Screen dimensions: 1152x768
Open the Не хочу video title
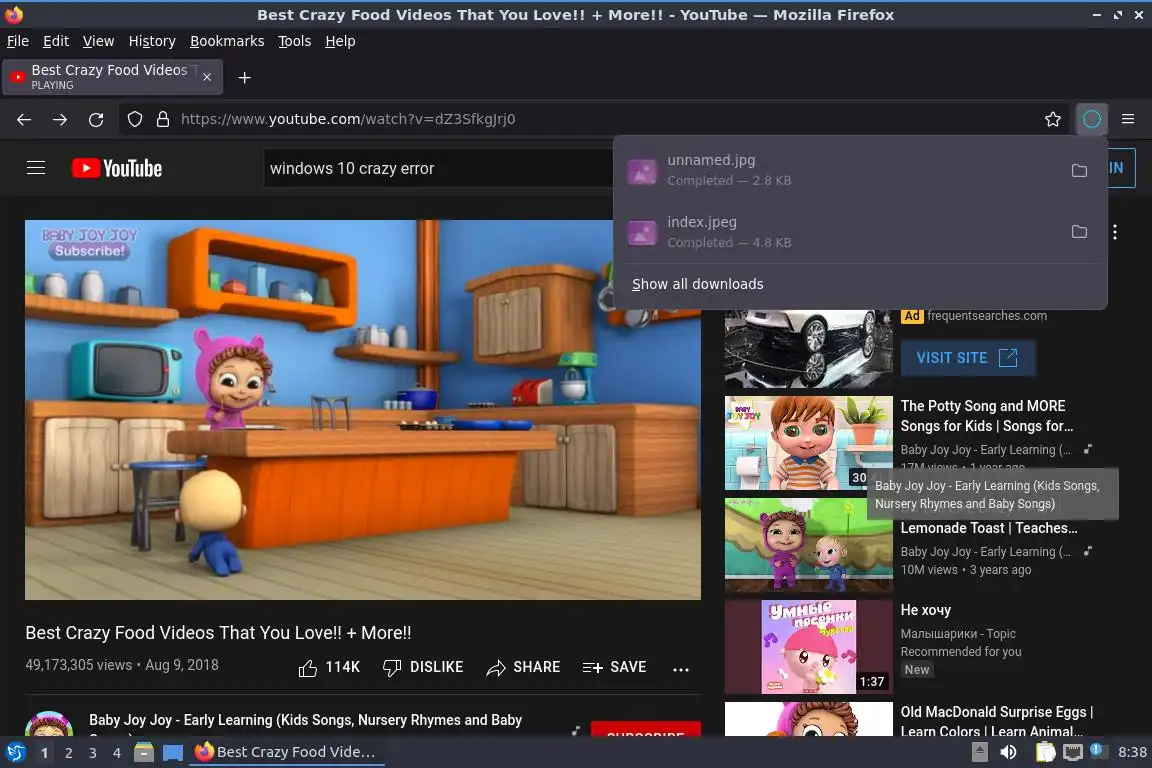point(926,610)
